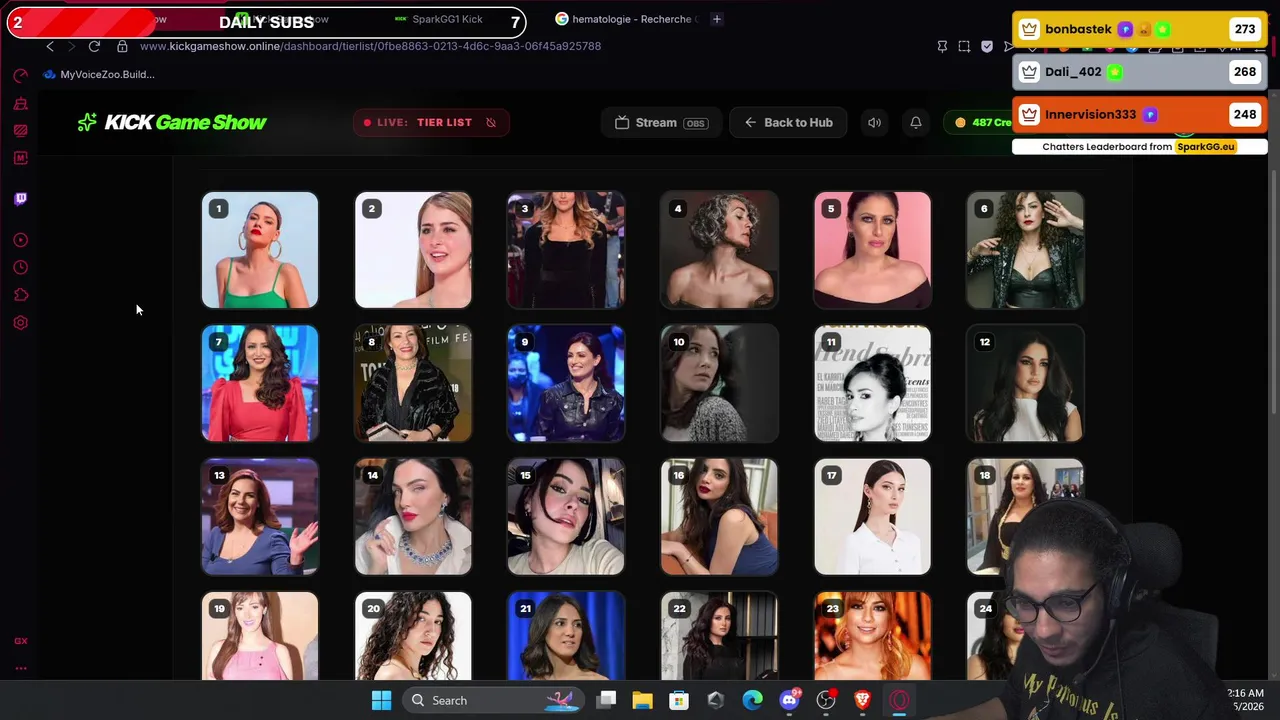1280x720 pixels.
Task: Reload the browser page
Action: pos(94,46)
